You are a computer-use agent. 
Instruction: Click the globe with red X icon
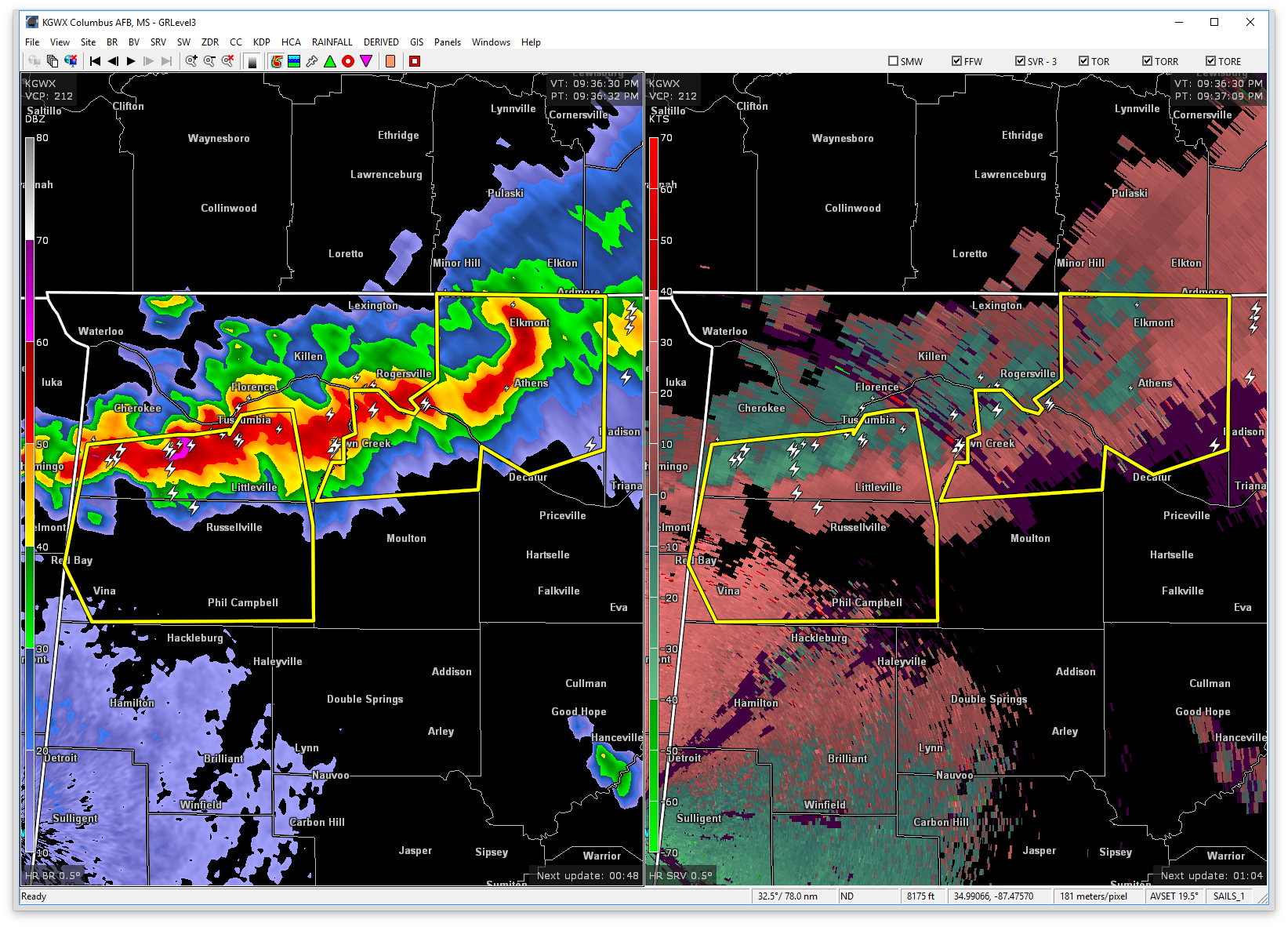pos(71,61)
